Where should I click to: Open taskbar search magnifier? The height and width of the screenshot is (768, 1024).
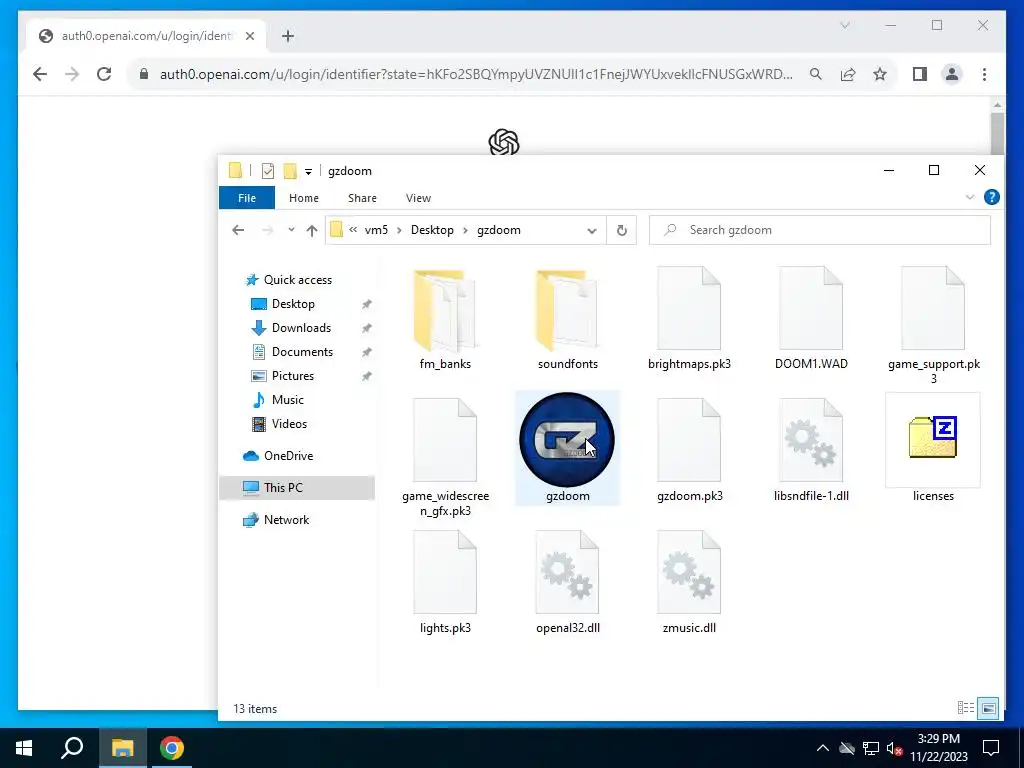click(72, 748)
